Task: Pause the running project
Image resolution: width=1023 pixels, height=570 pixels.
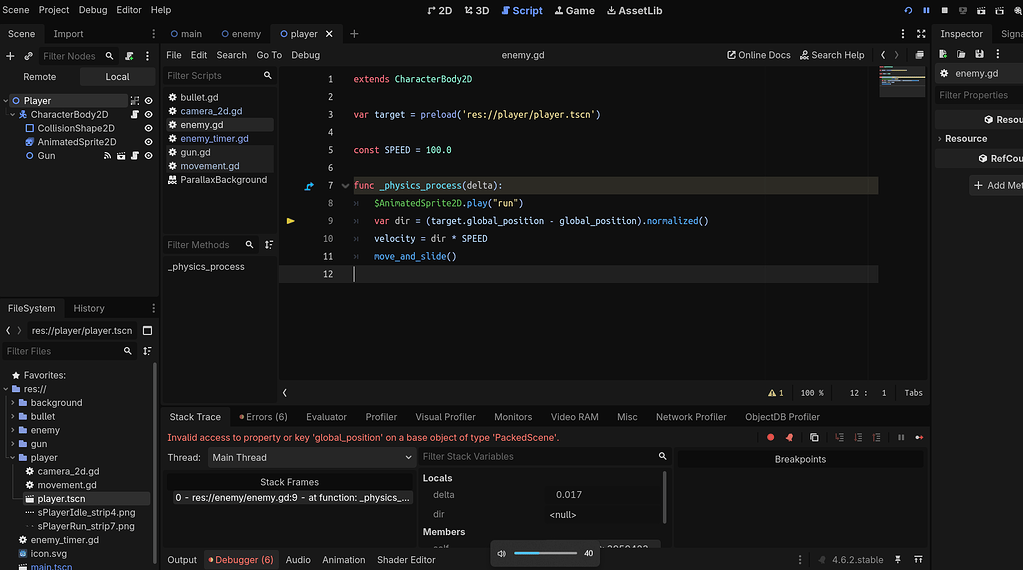Action: 926,10
